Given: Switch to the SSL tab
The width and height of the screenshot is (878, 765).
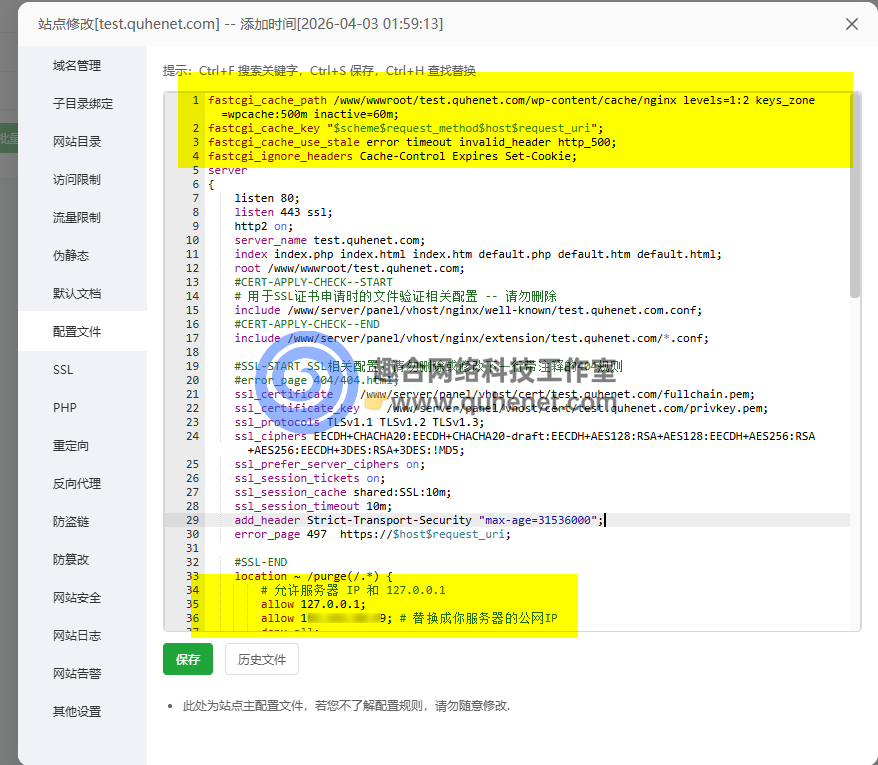Looking at the screenshot, I should point(63,370).
